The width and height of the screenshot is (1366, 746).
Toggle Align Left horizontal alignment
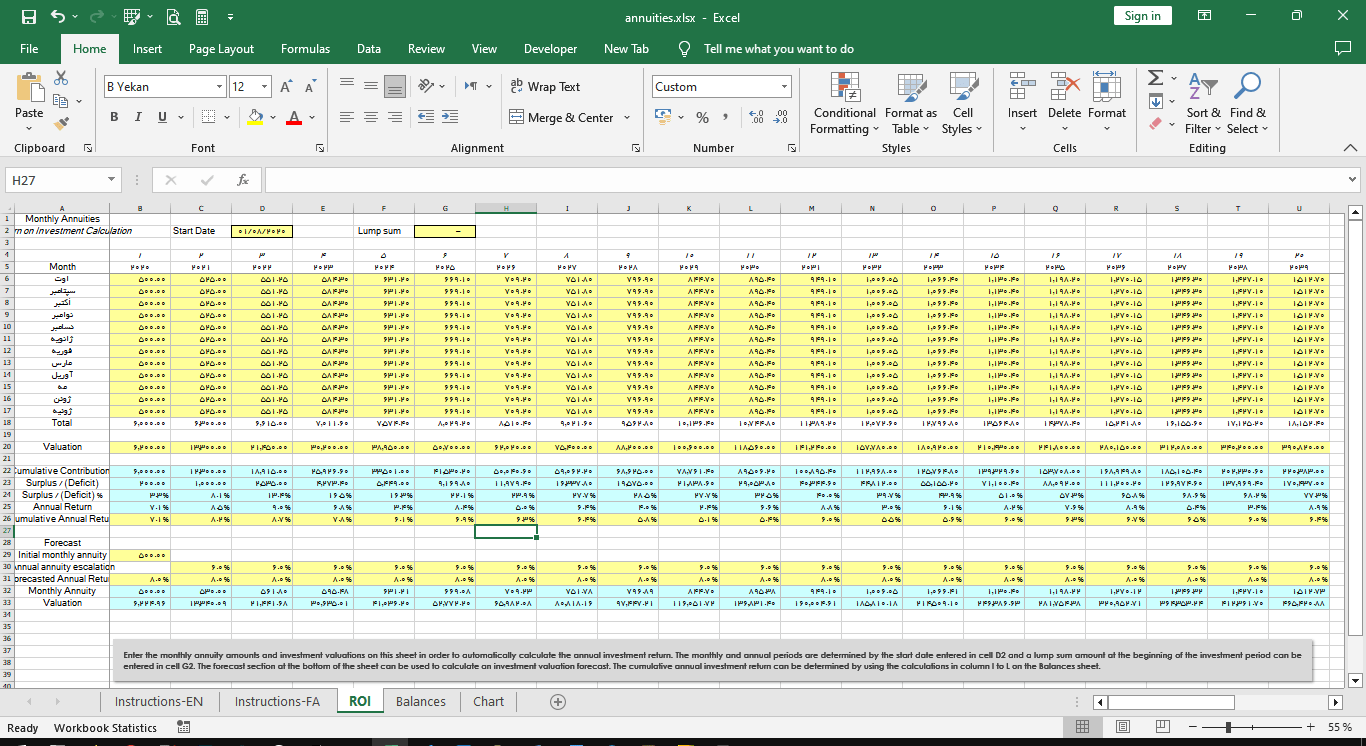click(346, 117)
